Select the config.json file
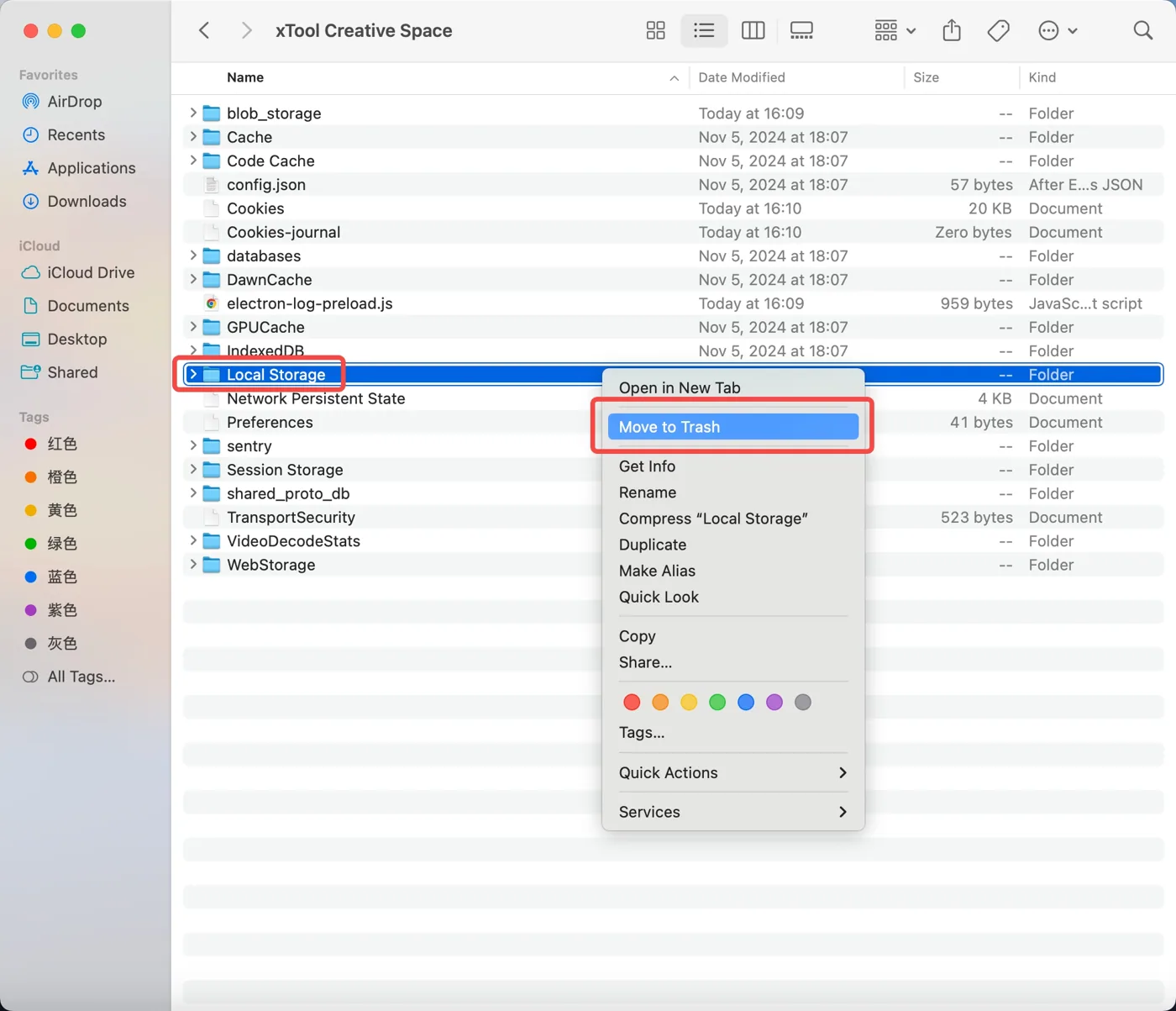This screenshot has width=1176, height=1011. (673, 184)
